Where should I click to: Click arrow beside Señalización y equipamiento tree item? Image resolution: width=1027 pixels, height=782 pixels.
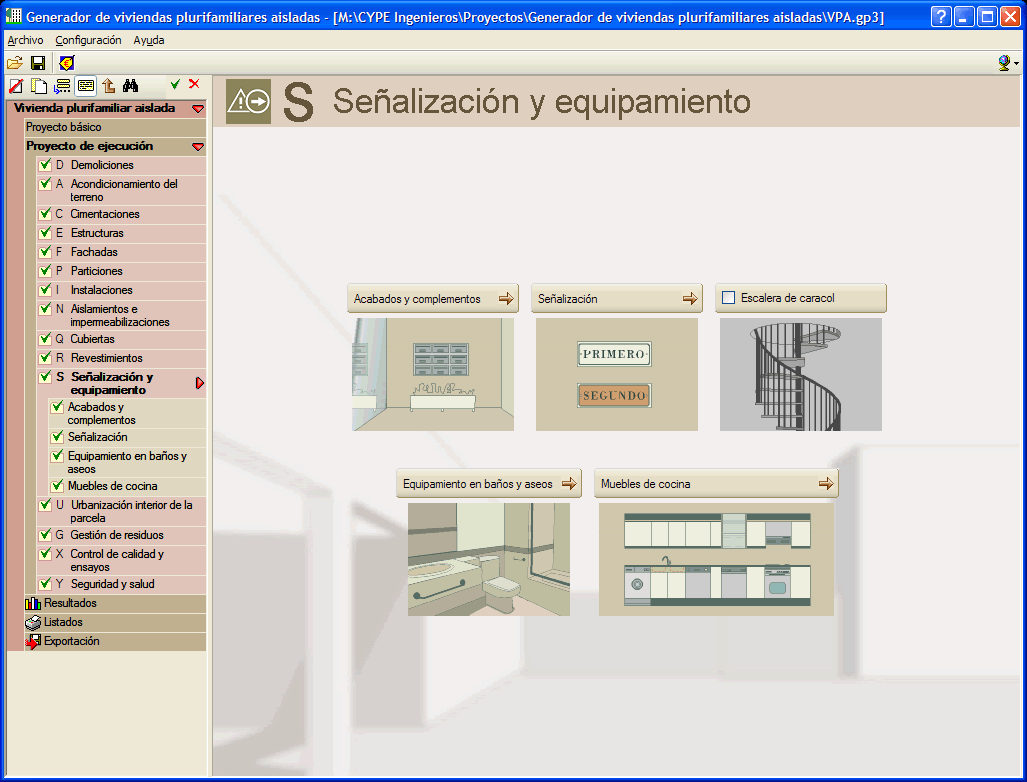pyautogui.click(x=200, y=383)
